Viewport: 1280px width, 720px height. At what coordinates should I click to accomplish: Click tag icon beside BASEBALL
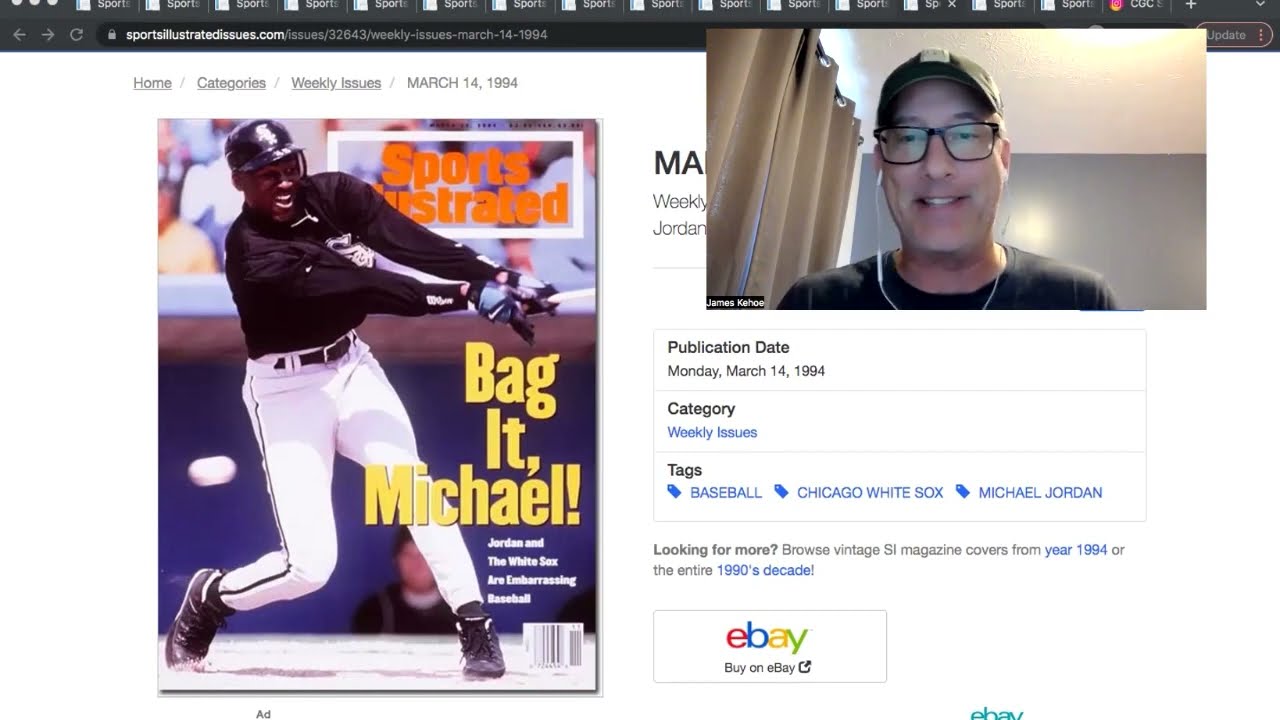(674, 492)
